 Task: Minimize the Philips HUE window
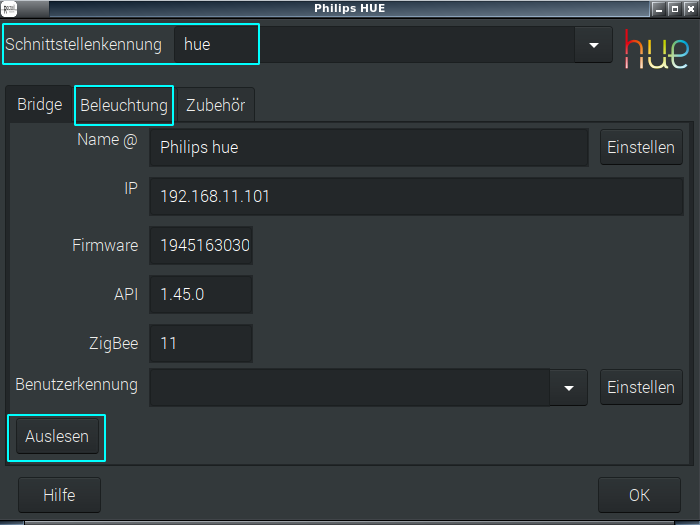tap(657, 8)
